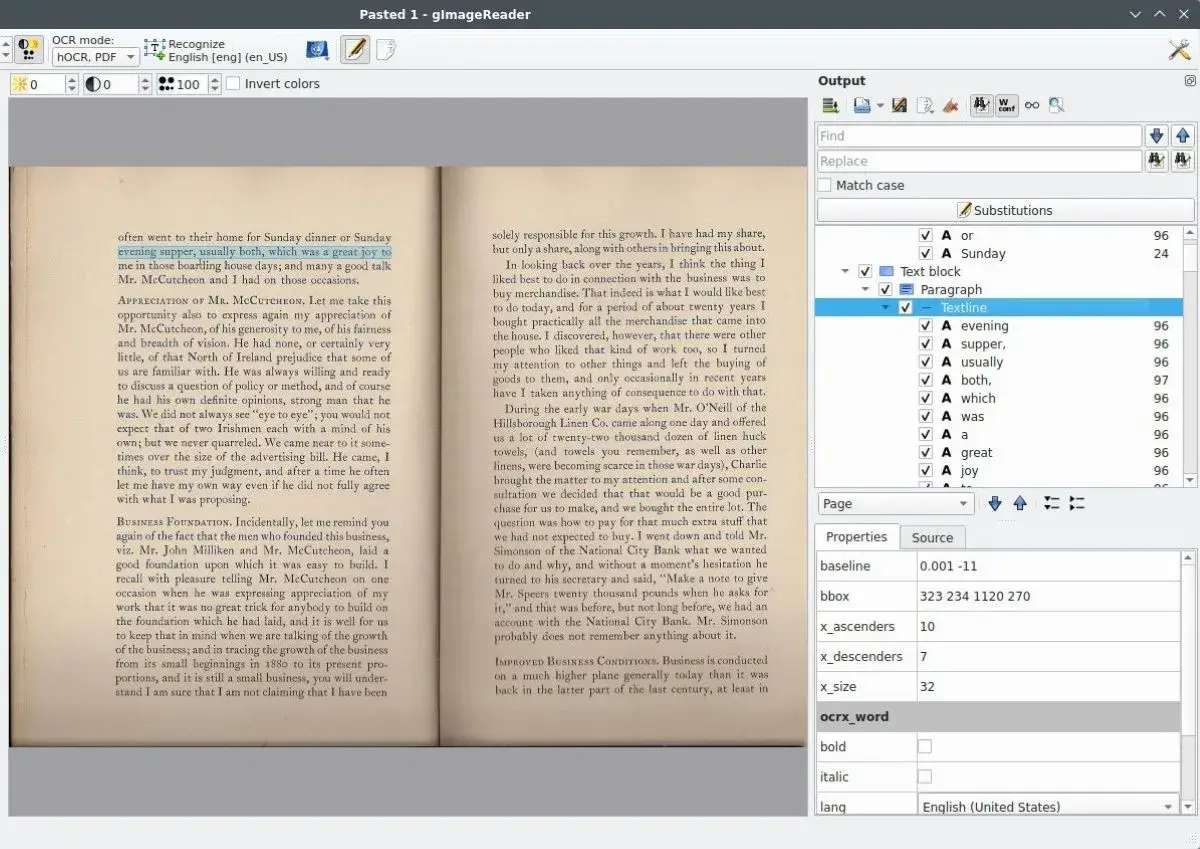Toggle the image controls toolbar icon
The image size is (1200, 849).
(30, 50)
